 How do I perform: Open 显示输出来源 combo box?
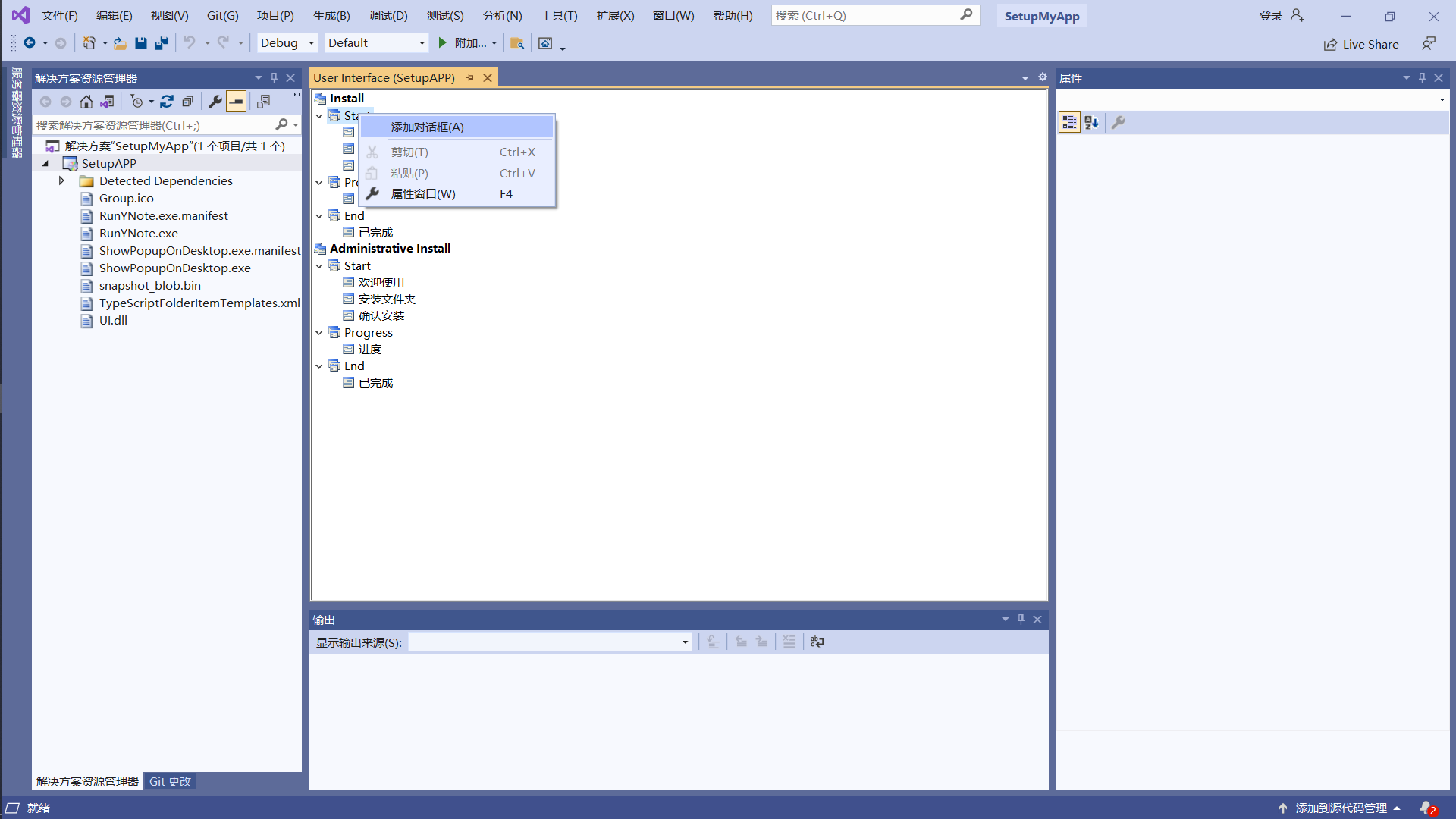coord(550,642)
